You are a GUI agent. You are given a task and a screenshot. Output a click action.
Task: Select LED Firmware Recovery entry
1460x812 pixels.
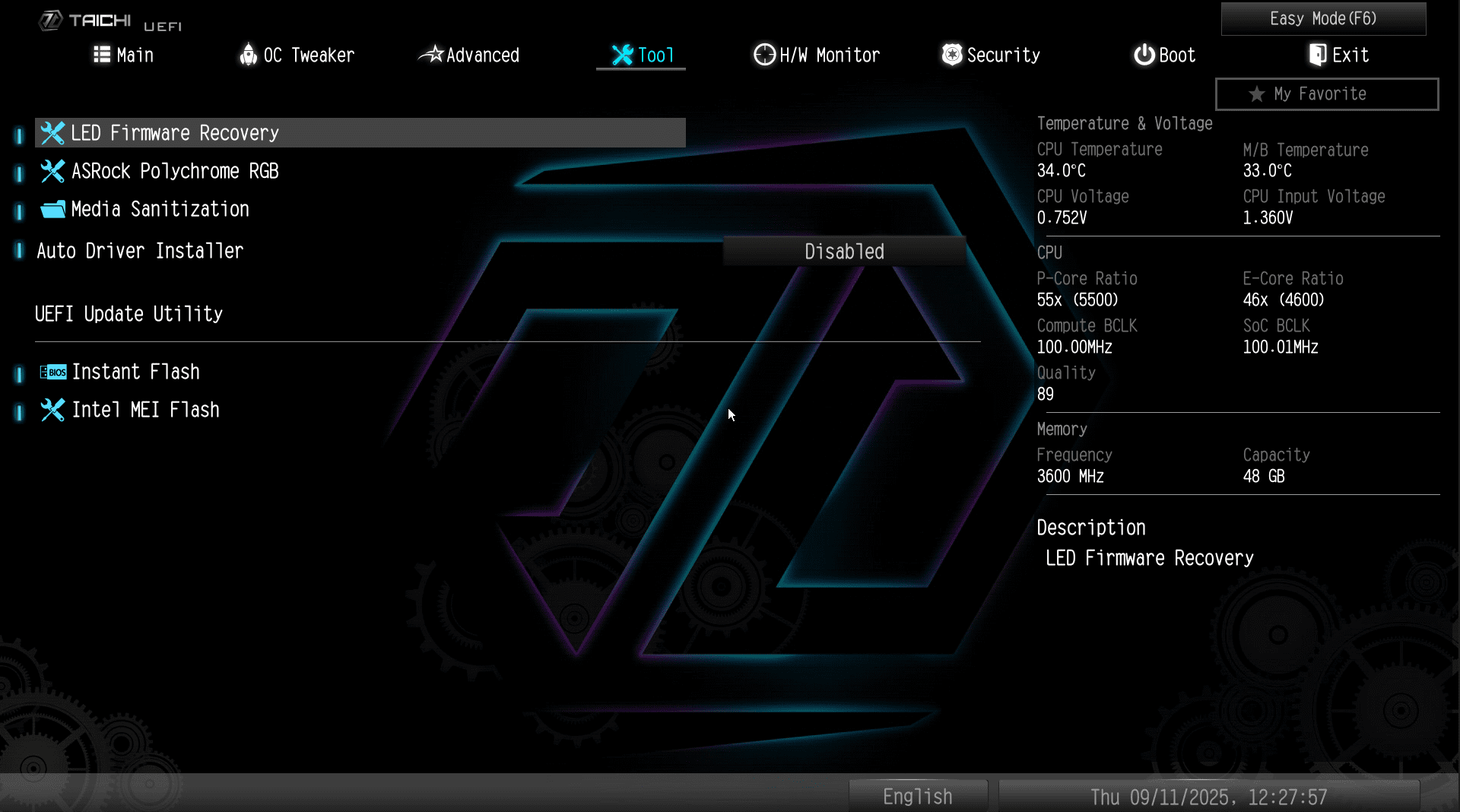point(360,133)
